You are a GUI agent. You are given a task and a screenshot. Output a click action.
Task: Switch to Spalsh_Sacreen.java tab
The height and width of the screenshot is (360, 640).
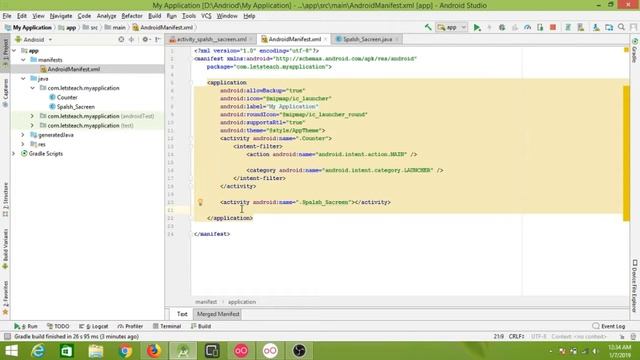367,39
